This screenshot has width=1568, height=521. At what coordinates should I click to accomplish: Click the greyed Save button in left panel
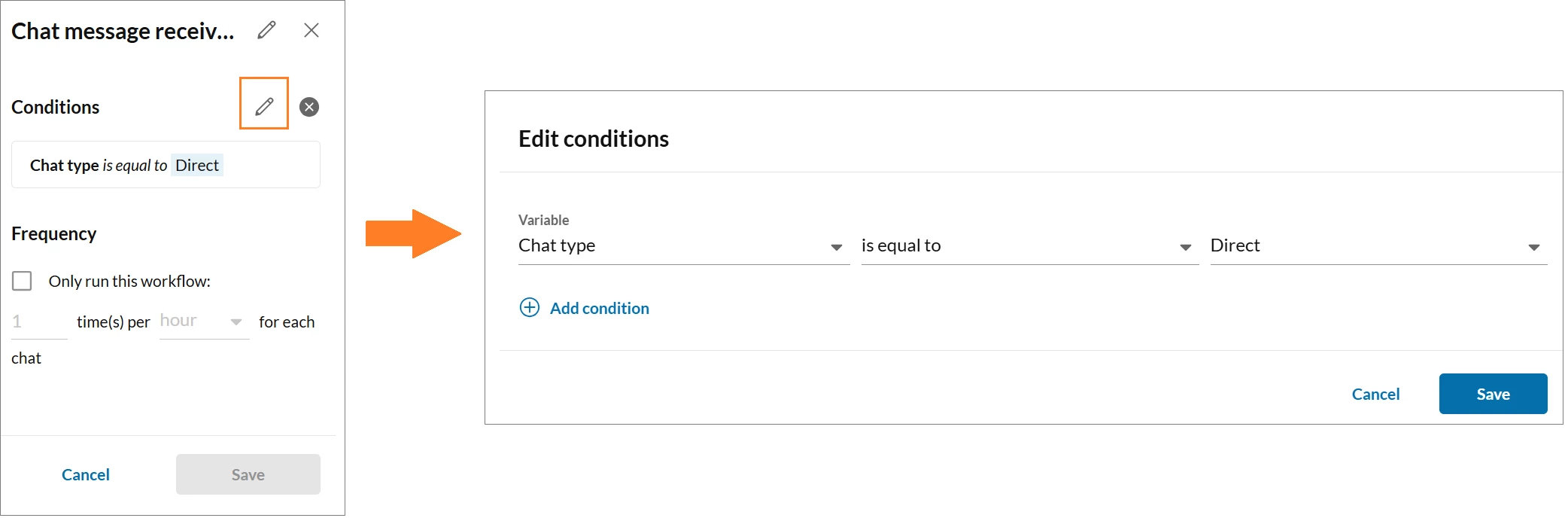(248, 474)
